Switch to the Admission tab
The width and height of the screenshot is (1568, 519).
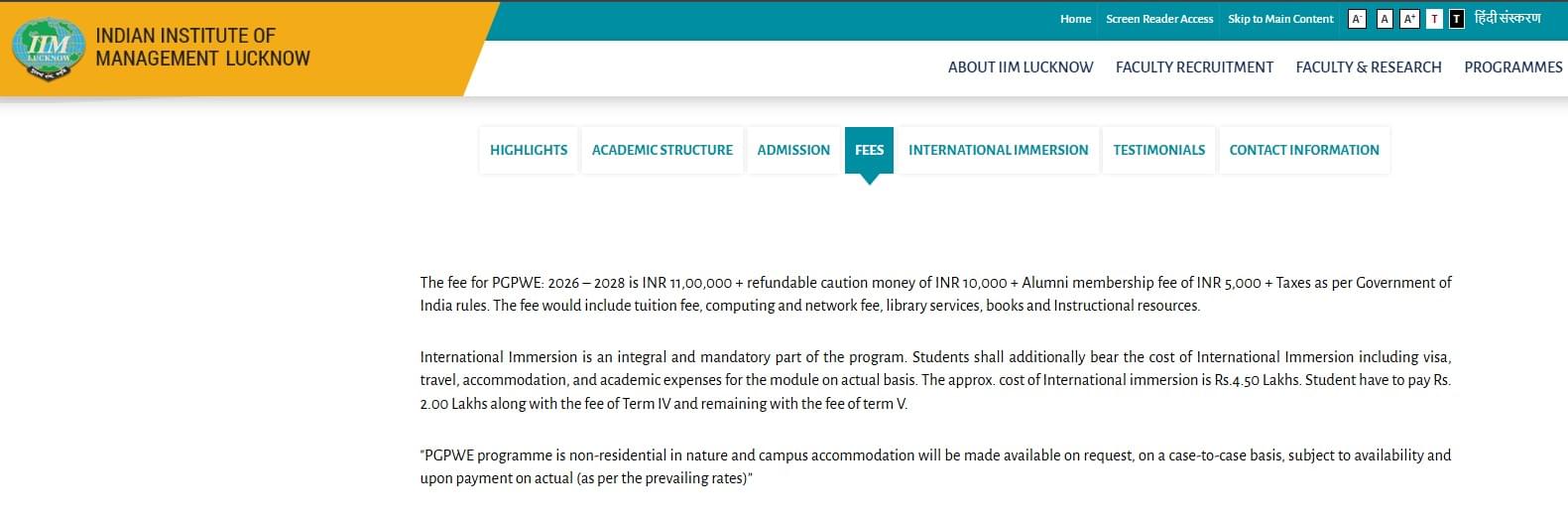793,150
